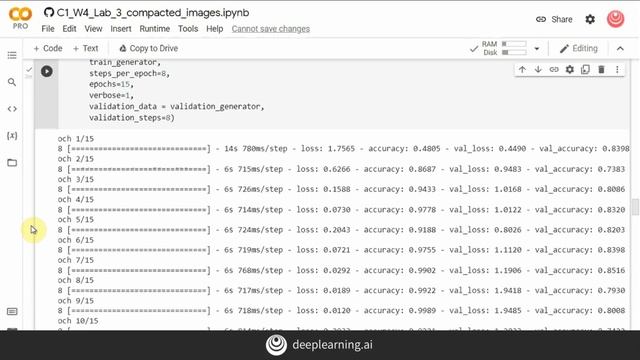Copy link to cell icon
The image size is (640, 360).
(554, 69)
